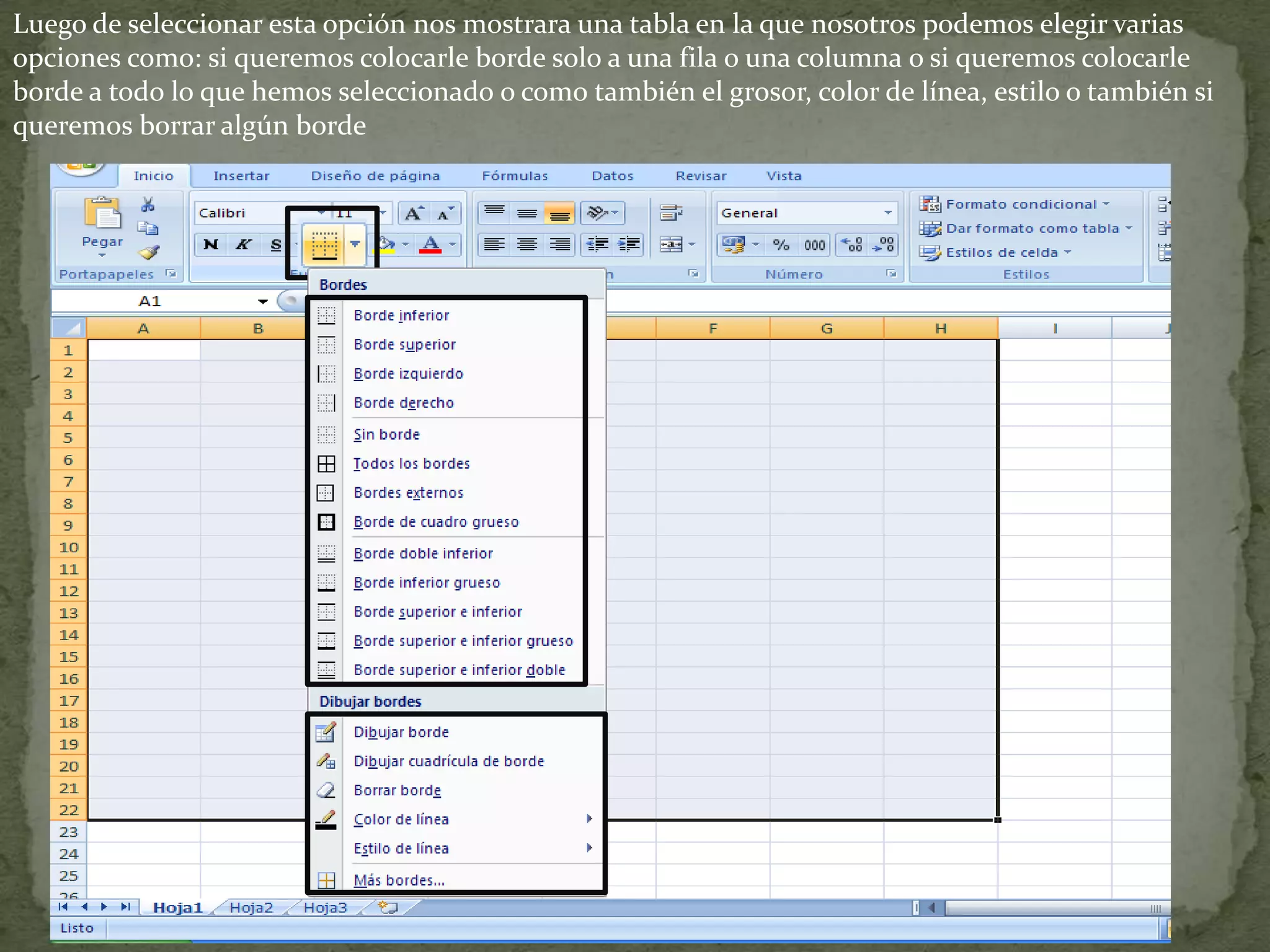Viewport: 1270px width, 952px height.
Task: Choose Más bordes... option
Action: [x=399, y=880]
